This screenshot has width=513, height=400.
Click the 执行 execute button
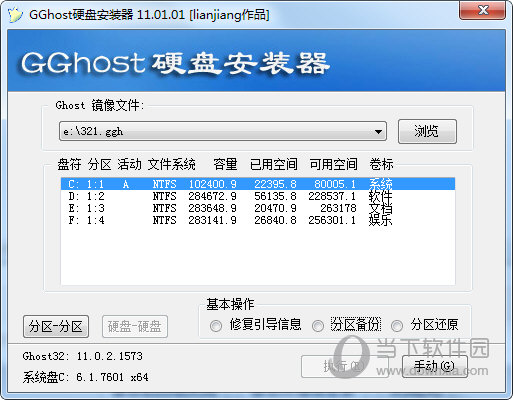tap(345, 366)
